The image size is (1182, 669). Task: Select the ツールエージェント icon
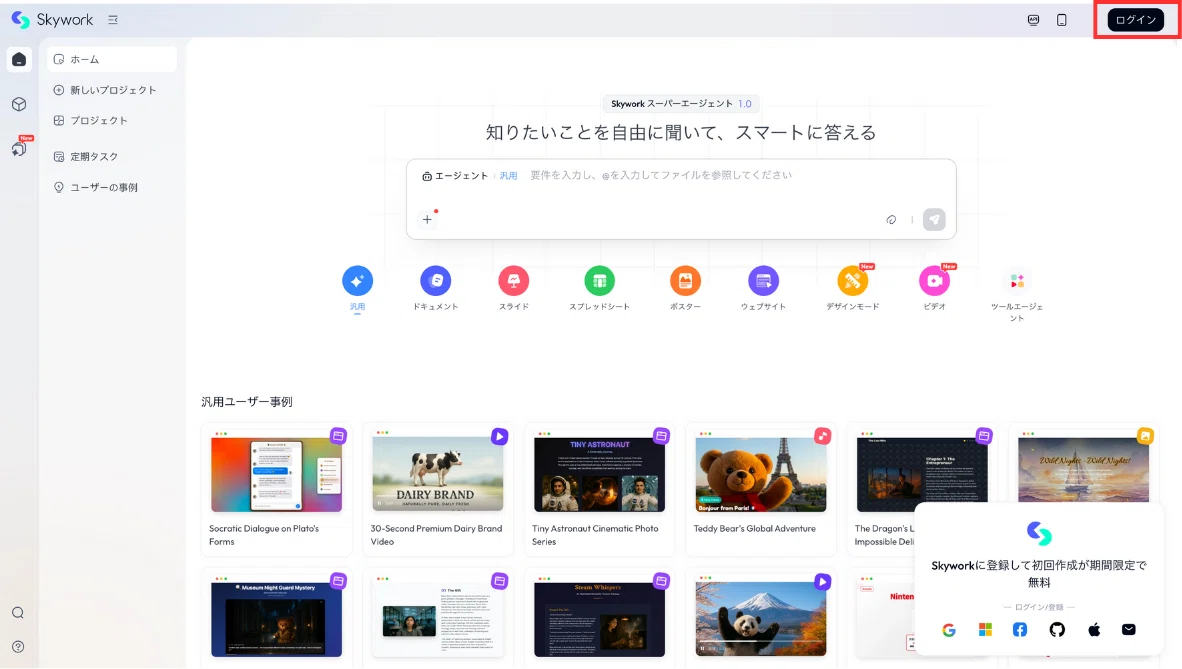click(1017, 281)
